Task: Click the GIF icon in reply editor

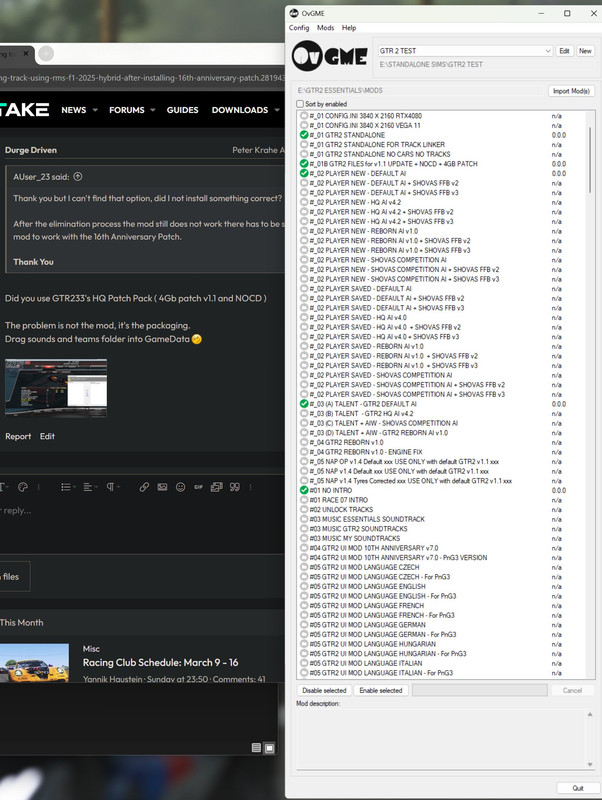Action: pos(198,487)
